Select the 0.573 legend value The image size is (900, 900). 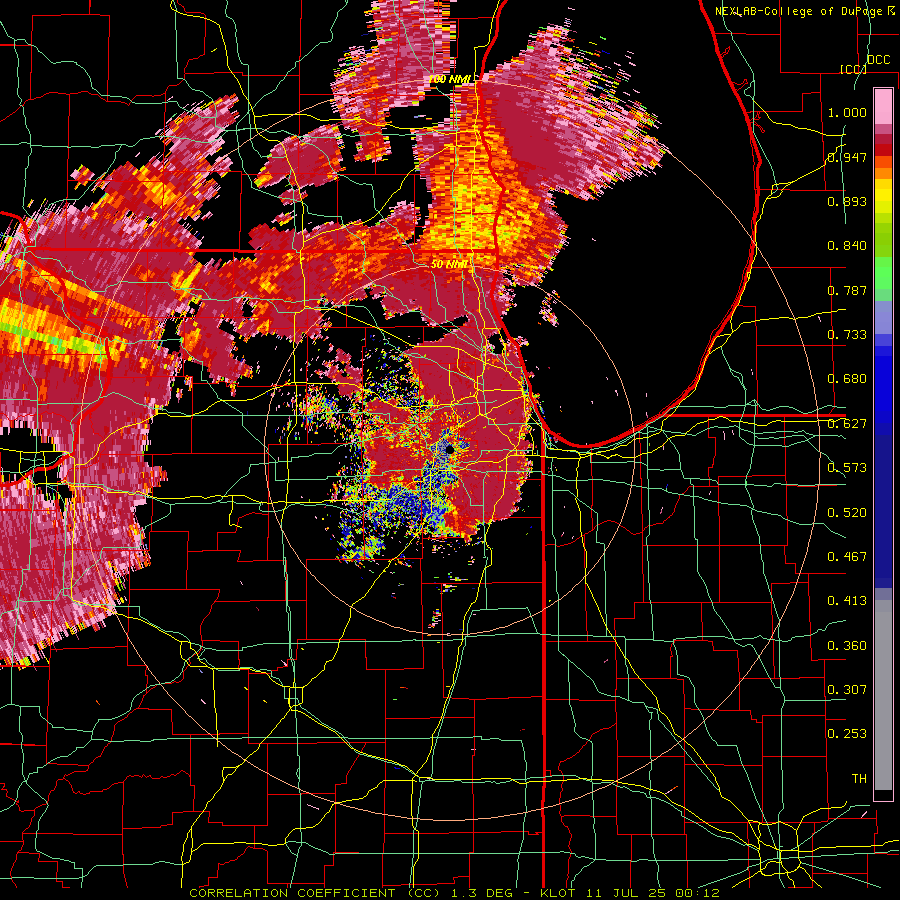click(847, 468)
